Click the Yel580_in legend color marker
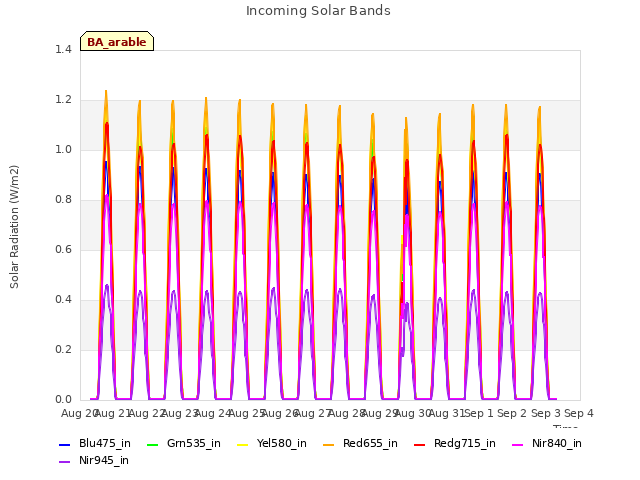The height and width of the screenshot is (480, 640). [242, 444]
